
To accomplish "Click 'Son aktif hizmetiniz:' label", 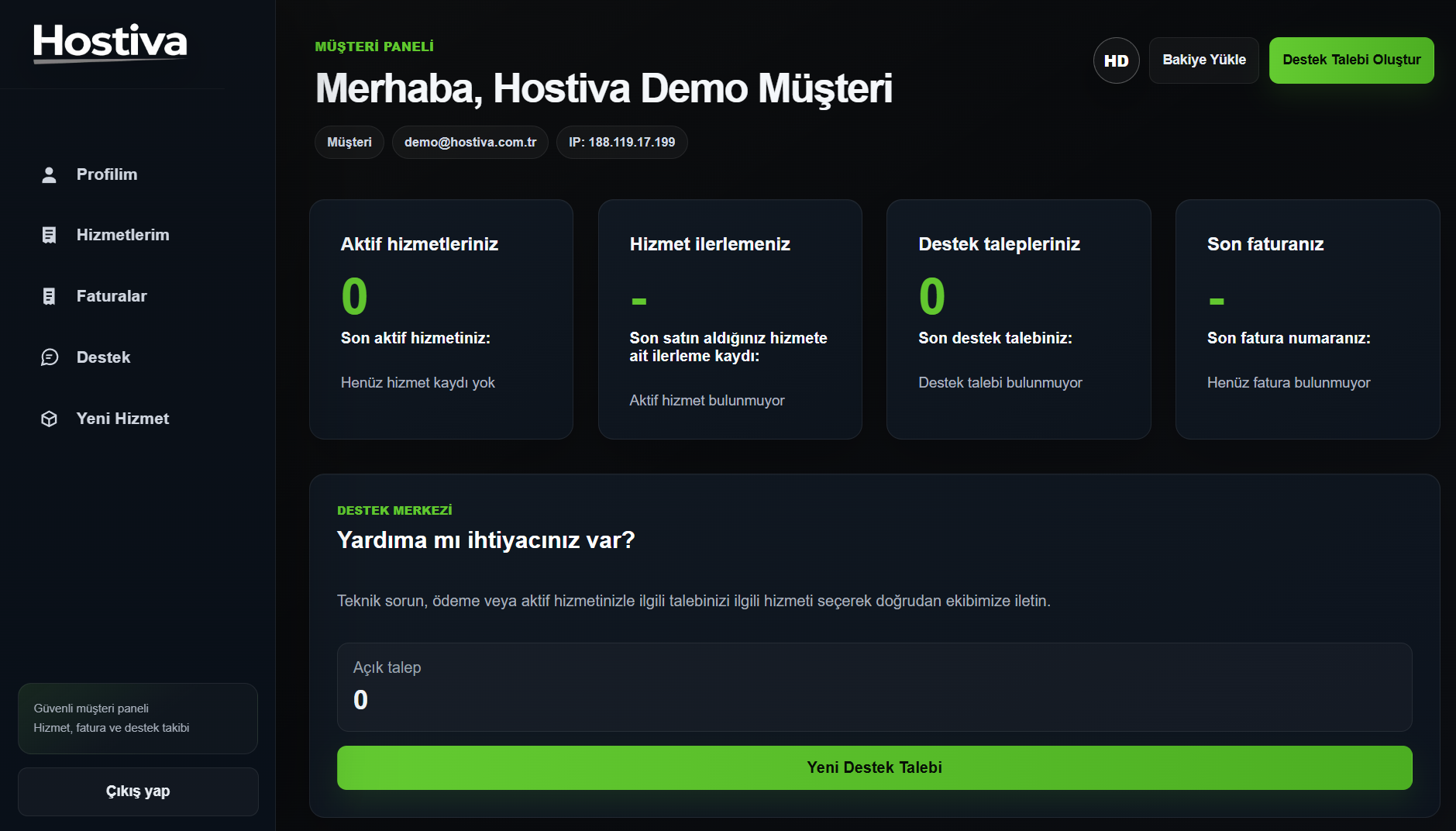I will [x=415, y=338].
